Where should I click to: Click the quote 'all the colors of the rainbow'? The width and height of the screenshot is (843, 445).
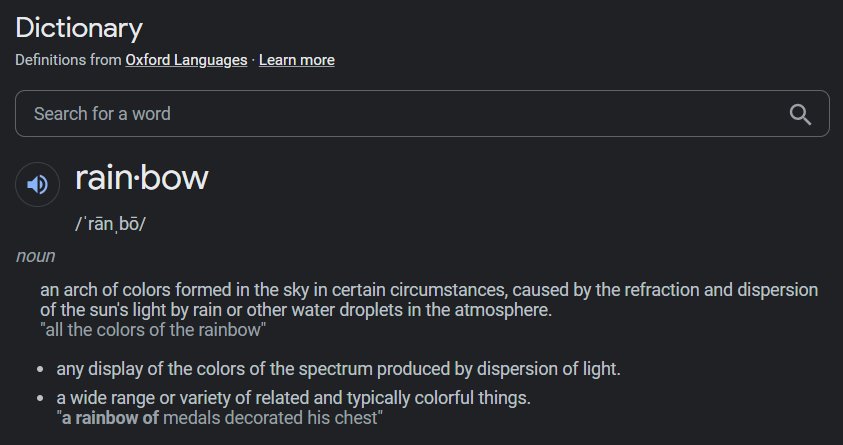coord(153,329)
